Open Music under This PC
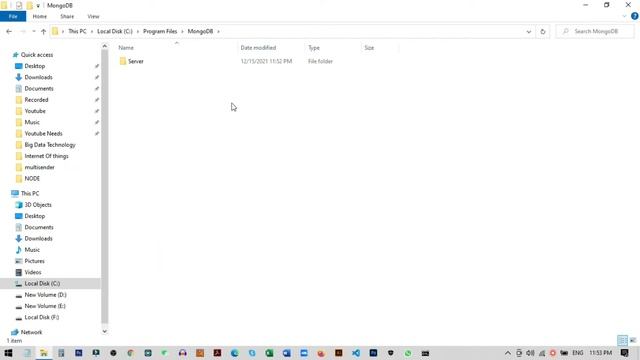The width and height of the screenshot is (640, 360). pos(32,250)
